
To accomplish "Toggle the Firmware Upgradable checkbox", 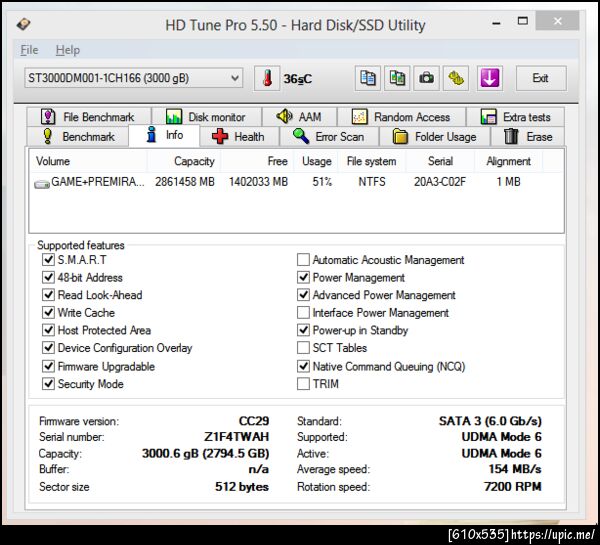I will coord(48,366).
